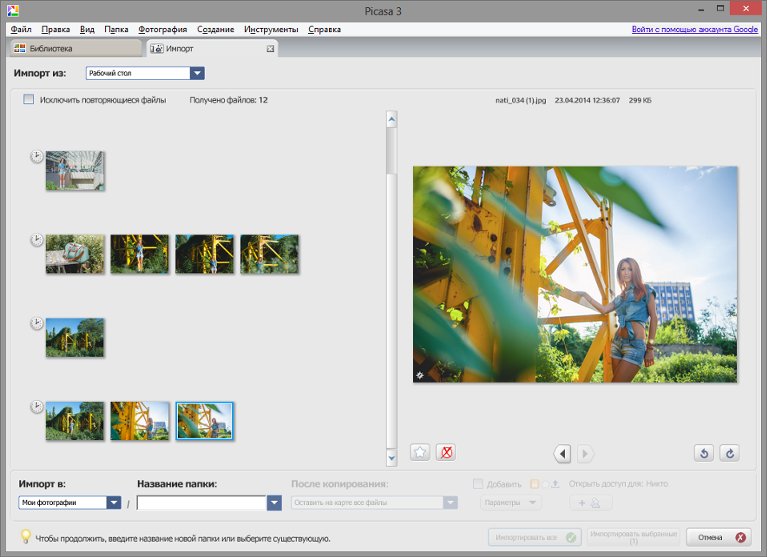This screenshot has width=767, height=557.
Task: Click the clock icon beside the four-thumbnail row
Action: pyautogui.click(x=37, y=240)
